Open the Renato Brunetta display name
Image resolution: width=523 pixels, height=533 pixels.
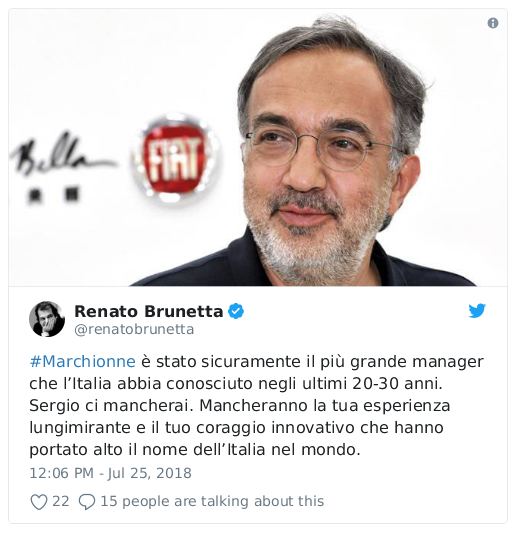(x=149, y=311)
